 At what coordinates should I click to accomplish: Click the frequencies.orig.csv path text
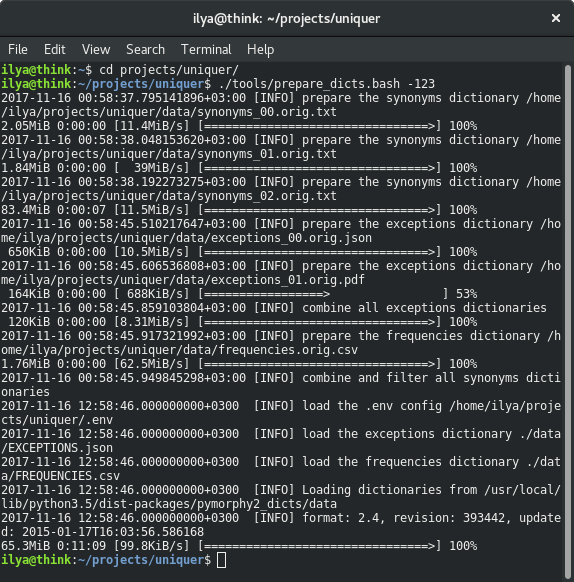288,350
